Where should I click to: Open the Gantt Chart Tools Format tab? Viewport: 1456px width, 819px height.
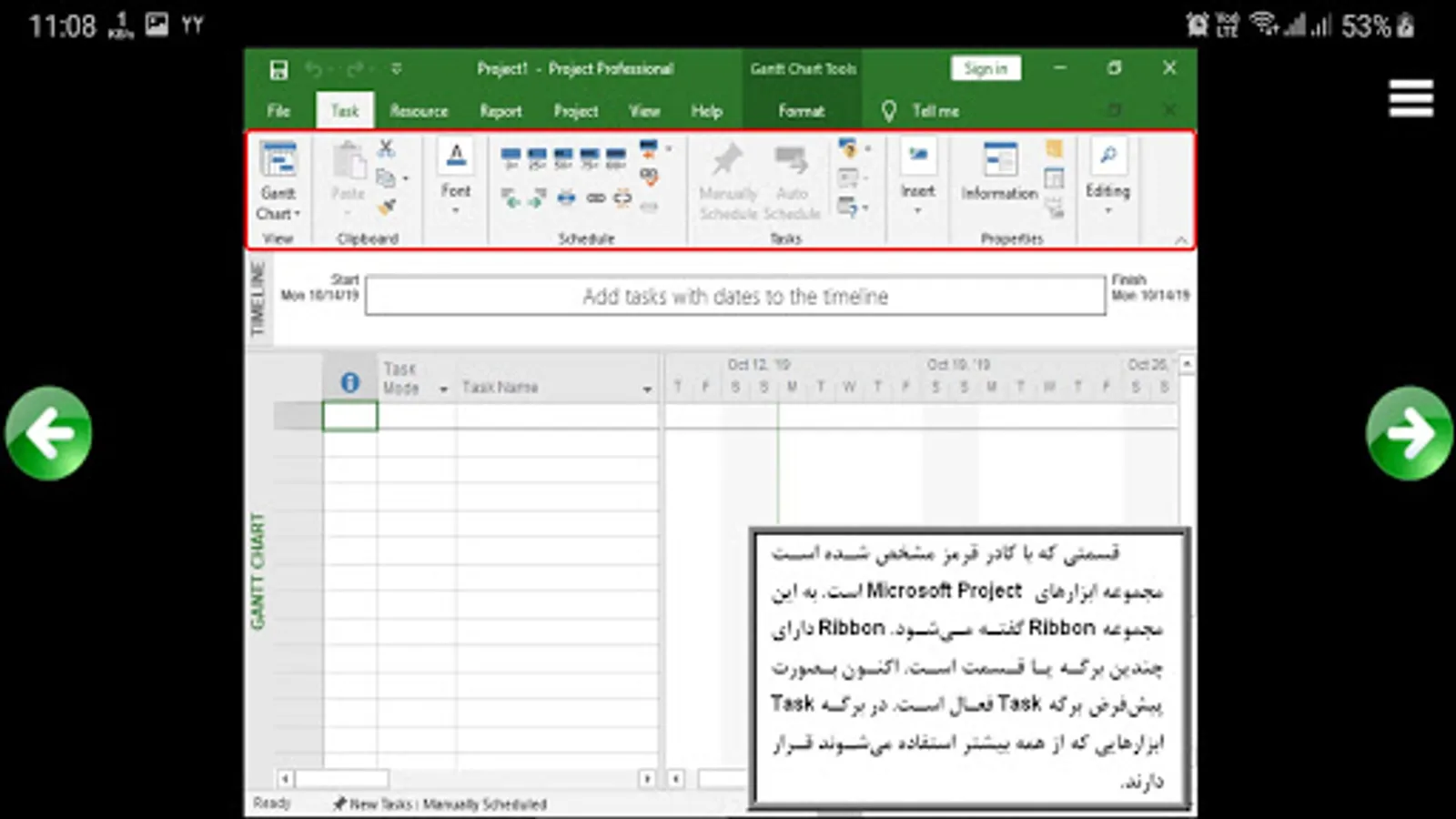(x=801, y=111)
